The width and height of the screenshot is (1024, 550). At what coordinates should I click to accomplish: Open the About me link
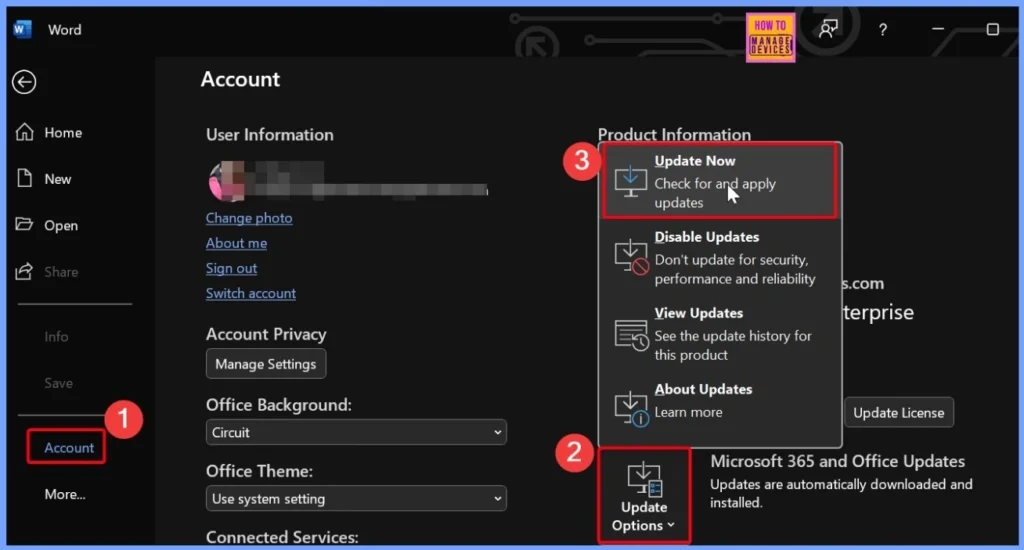click(236, 243)
